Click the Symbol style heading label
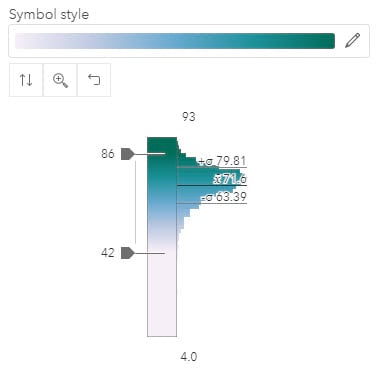The height and width of the screenshot is (371, 380). point(49,15)
